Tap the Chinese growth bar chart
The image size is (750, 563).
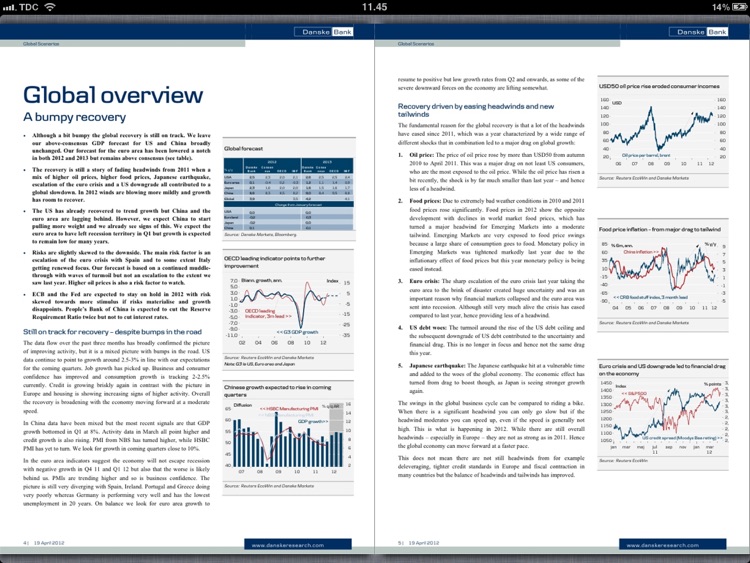[x=288, y=437]
